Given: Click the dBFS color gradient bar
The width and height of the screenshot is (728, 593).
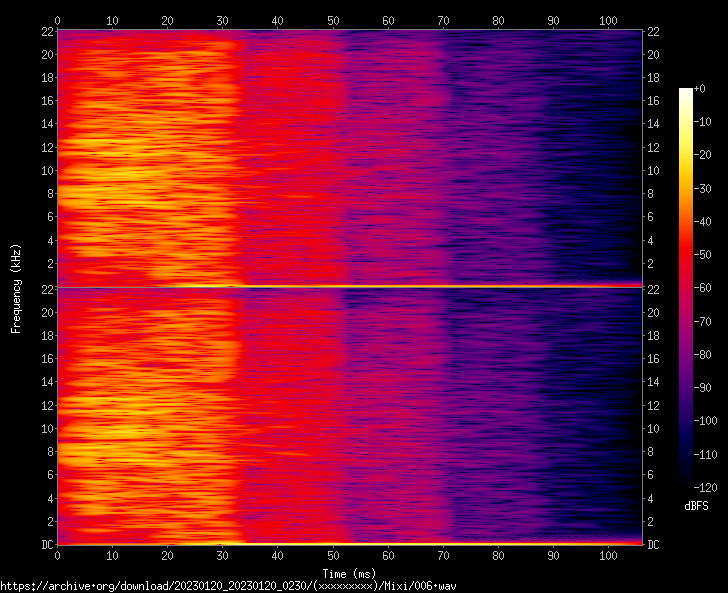Looking at the screenshot, I should [685, 288].
